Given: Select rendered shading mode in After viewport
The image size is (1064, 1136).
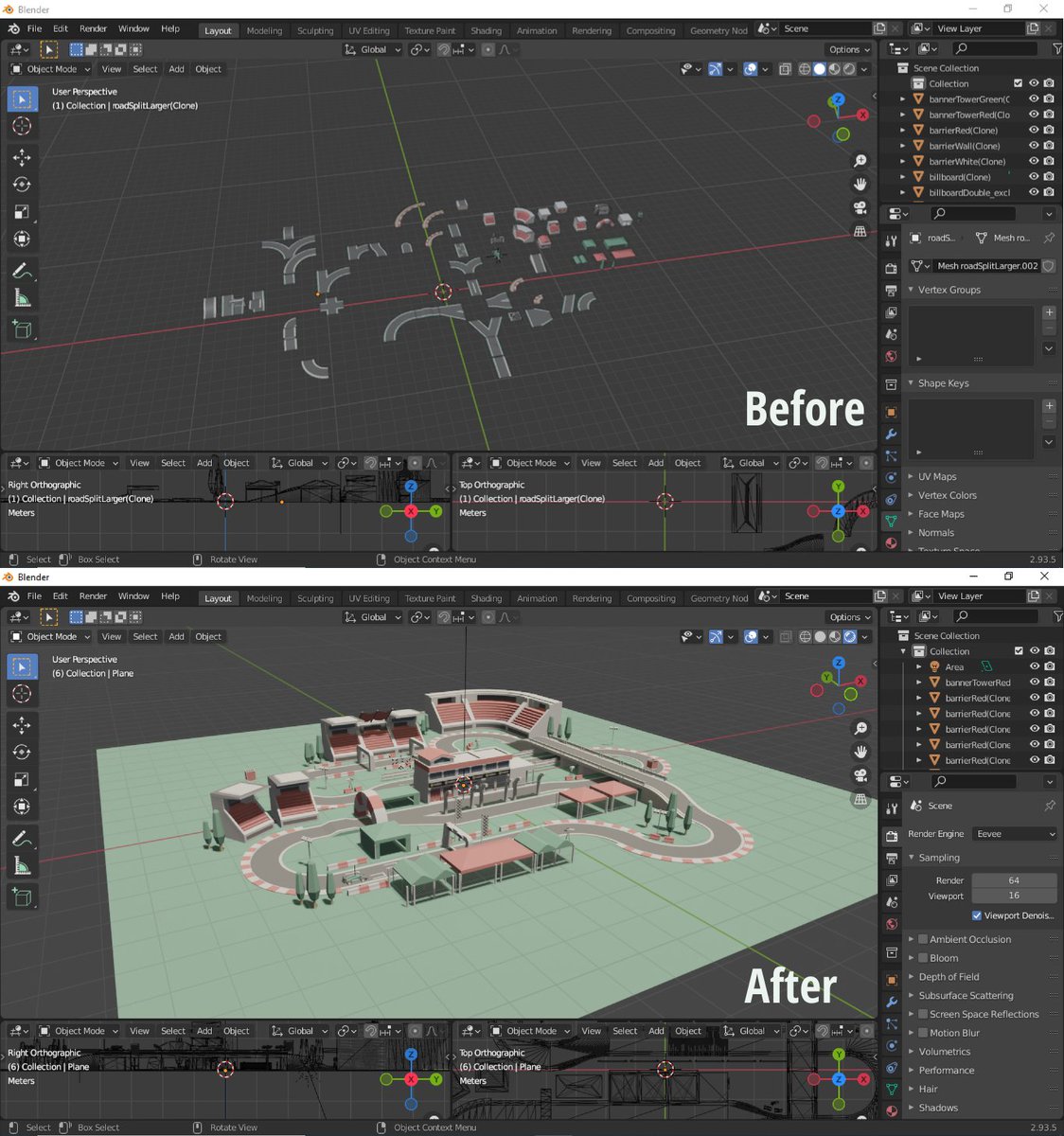Looking at the screenshot, I should pos(851,637).
